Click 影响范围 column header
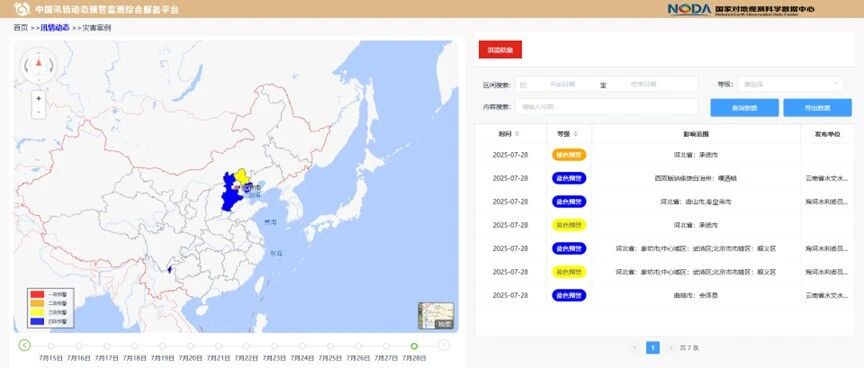The width and height of the screenshot is (864, 368). point(696,134)
